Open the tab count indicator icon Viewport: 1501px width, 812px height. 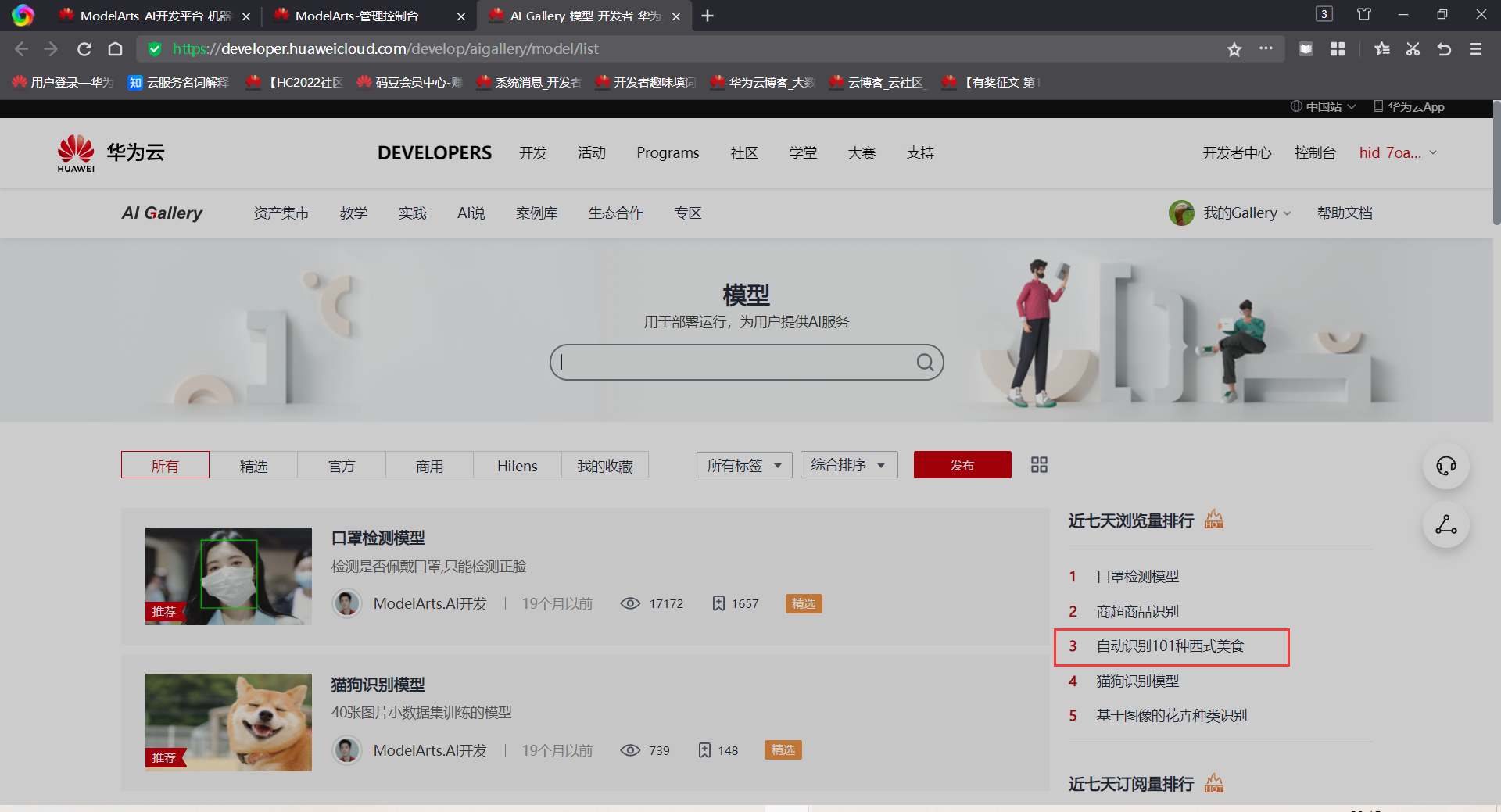pyautogui.click(x=1324, y=14)
